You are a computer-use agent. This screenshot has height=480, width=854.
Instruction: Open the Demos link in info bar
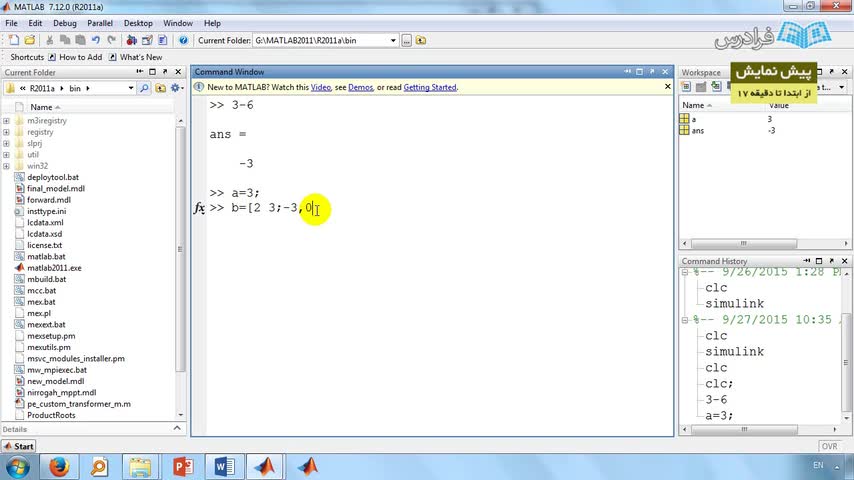[361, 87]
